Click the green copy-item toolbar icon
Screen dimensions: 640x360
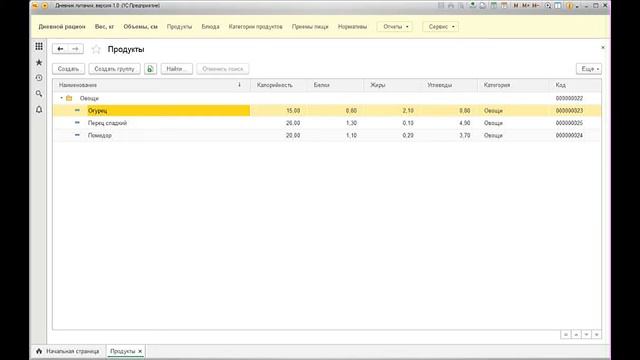tap(150, 69)
